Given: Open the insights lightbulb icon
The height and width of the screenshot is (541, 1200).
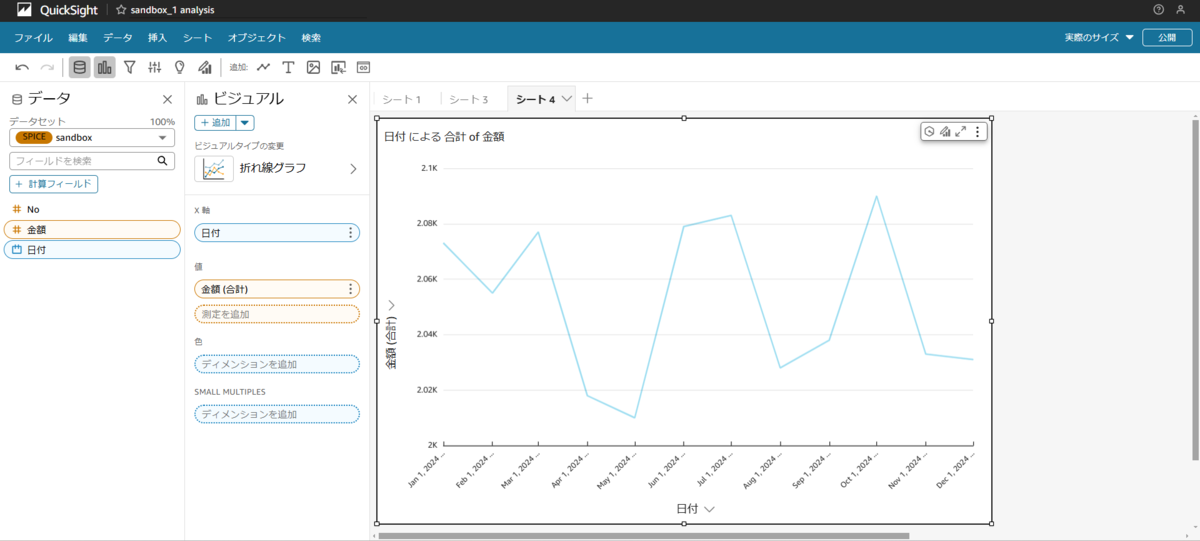Looking at the screenshot, I should click(x=180, y=67).
